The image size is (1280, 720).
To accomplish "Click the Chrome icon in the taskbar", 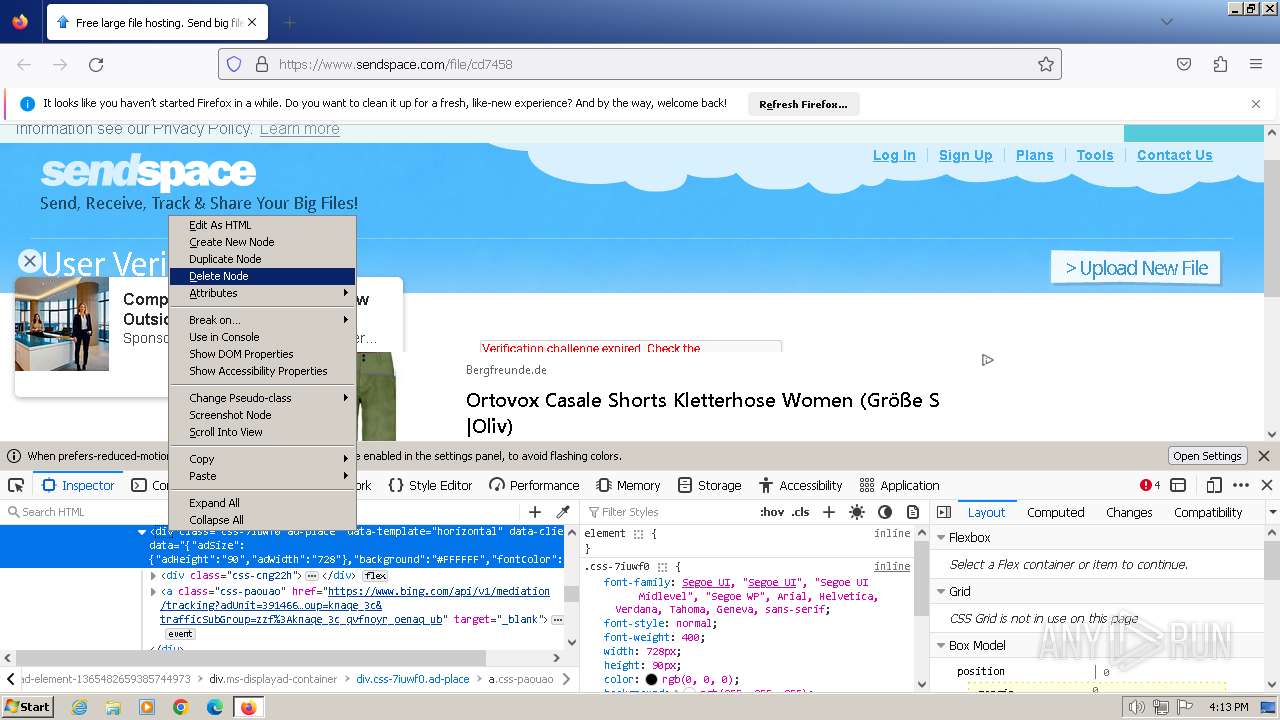I will [x=180, y=707].
